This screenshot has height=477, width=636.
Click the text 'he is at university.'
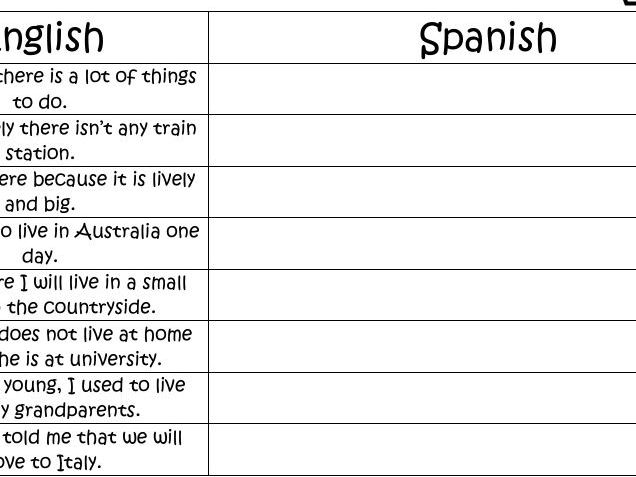(81, 359)
